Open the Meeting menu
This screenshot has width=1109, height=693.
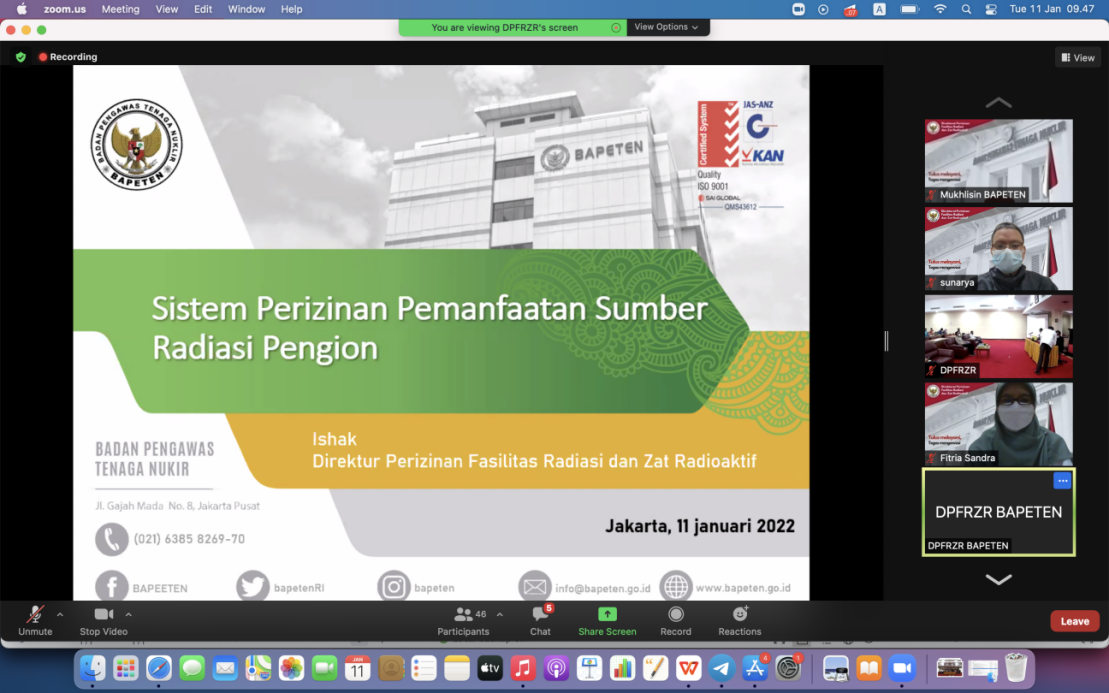pyautogui.click(x=120, y=9)
